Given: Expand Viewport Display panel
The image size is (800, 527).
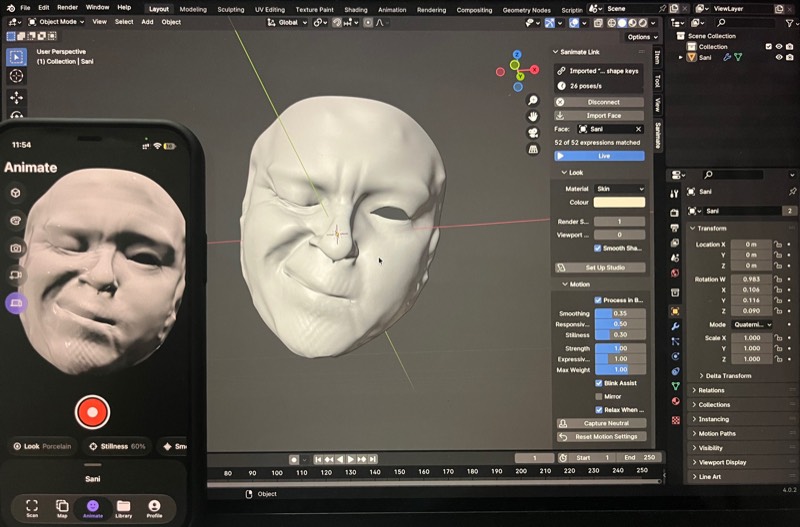Looking at the screenshot, I should click(719, 462).
